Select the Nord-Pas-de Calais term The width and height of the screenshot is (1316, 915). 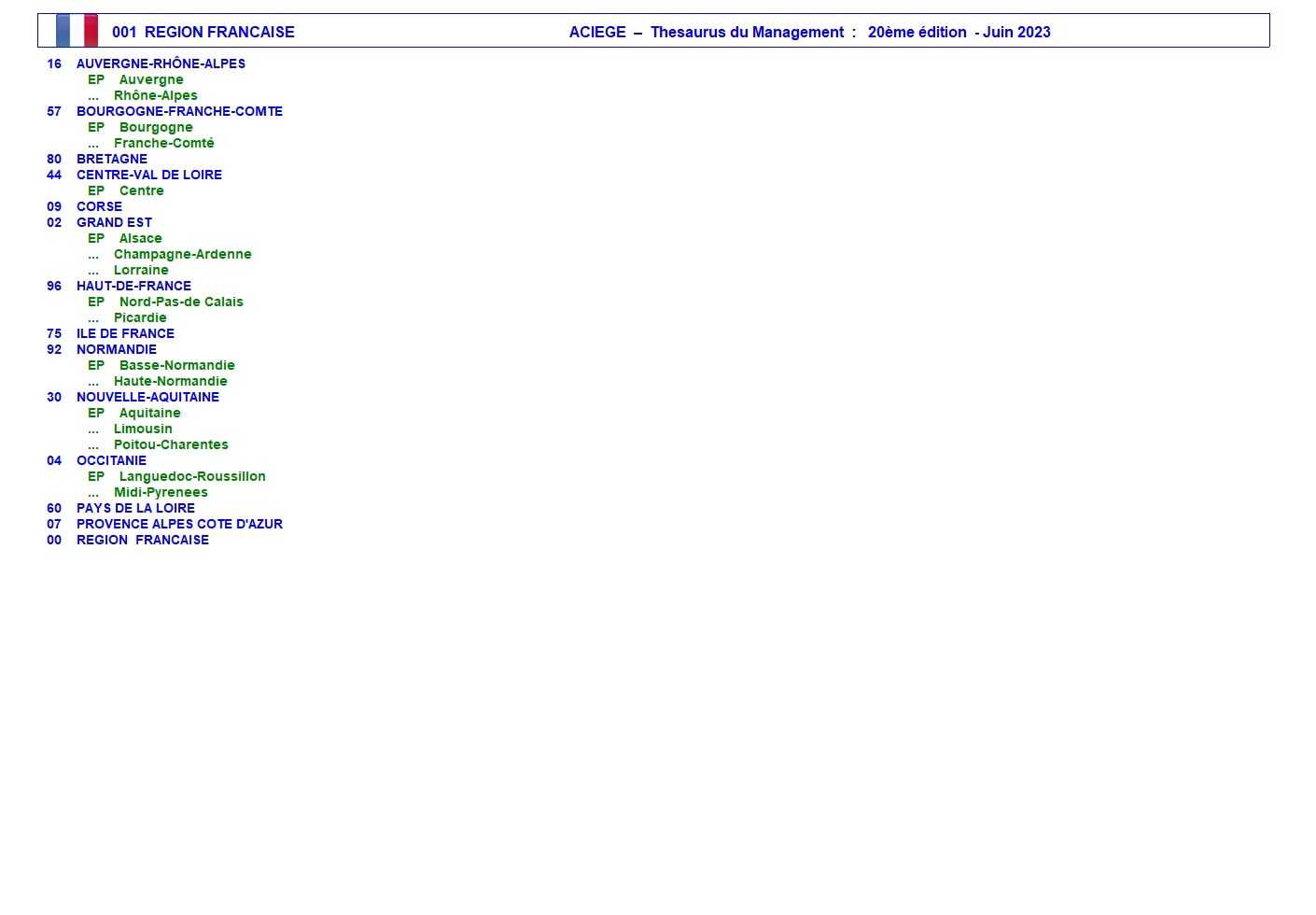click(x=181, y=302)
